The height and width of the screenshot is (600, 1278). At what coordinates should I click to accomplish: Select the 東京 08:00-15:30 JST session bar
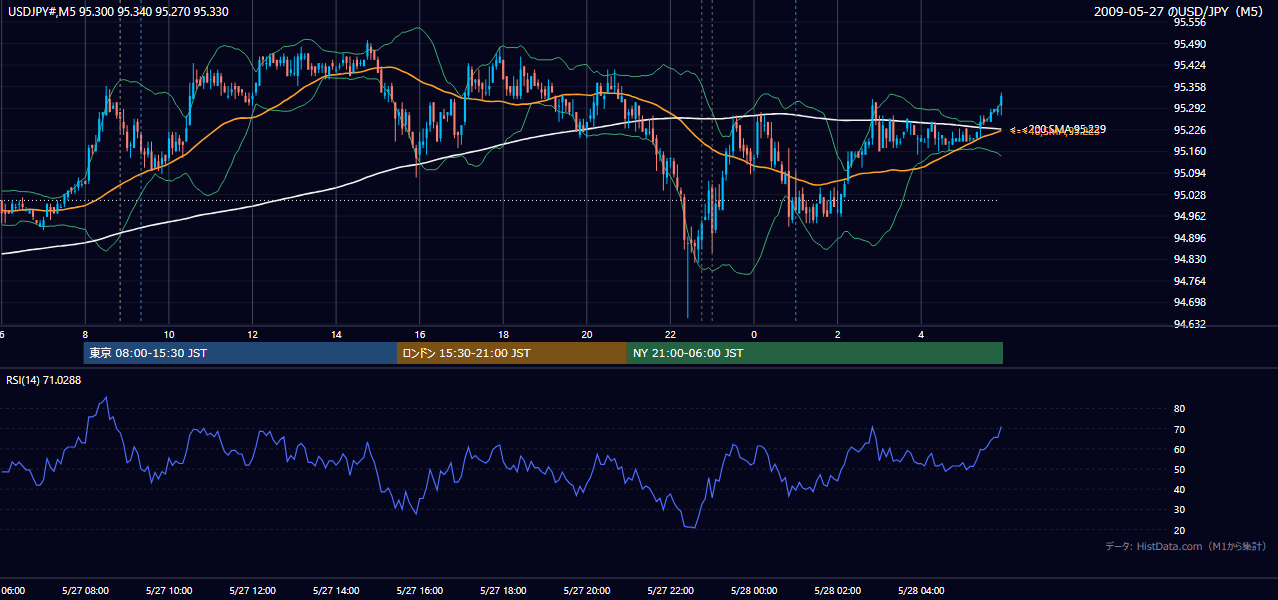tap(240, 353)
